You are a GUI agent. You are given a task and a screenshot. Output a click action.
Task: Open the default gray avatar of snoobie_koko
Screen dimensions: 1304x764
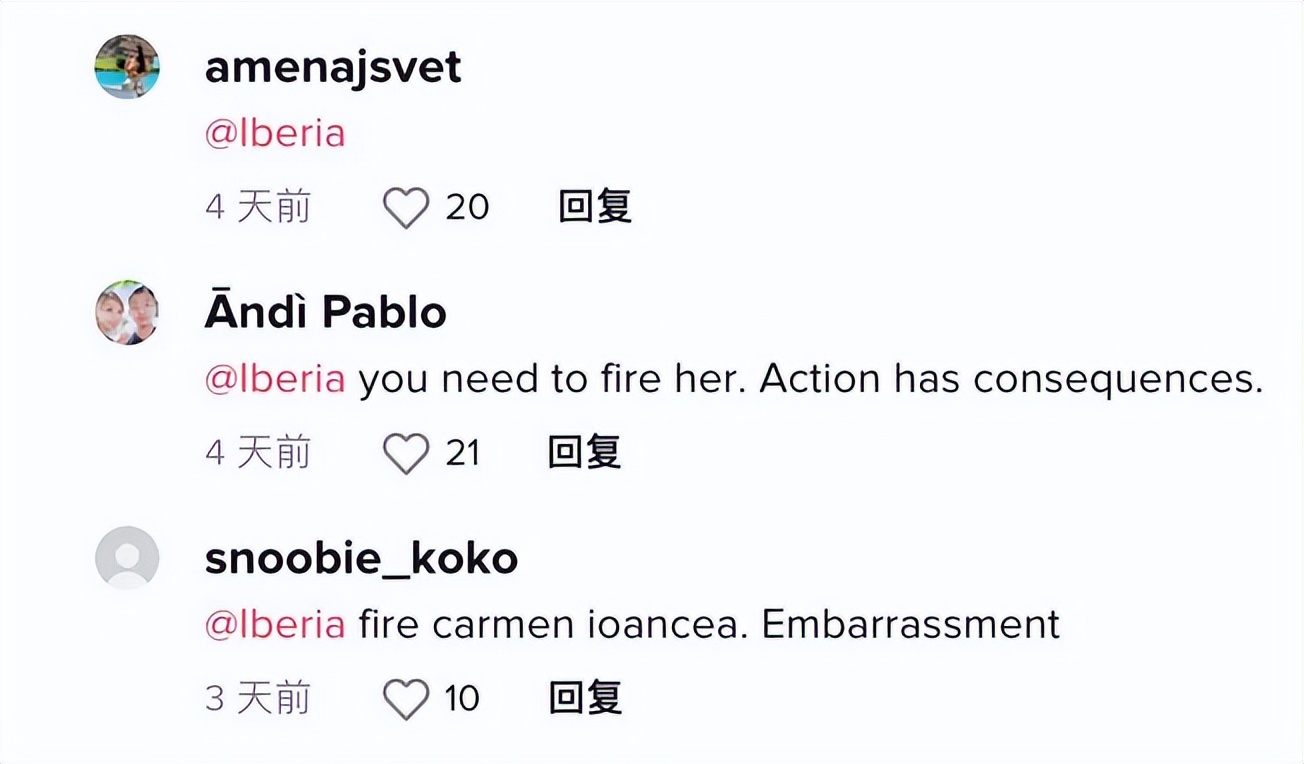click(x=127, y=558)
